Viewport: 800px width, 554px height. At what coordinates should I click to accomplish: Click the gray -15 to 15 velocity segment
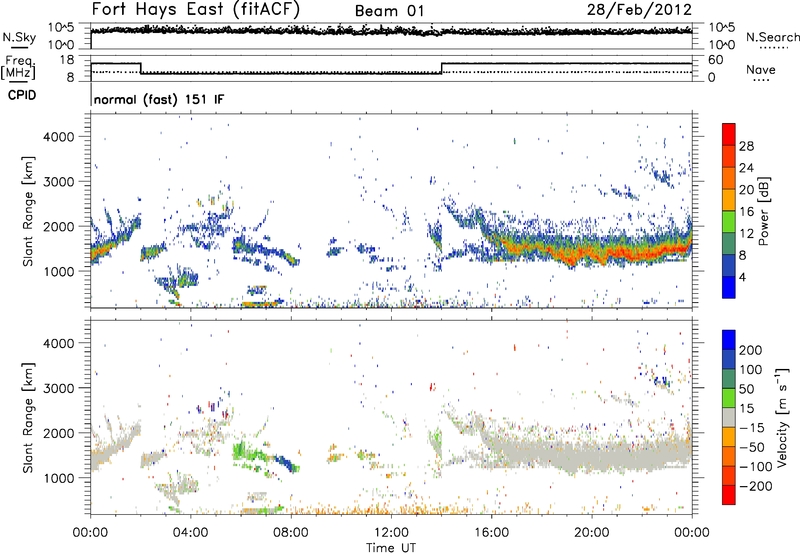(x=729, y=417)
